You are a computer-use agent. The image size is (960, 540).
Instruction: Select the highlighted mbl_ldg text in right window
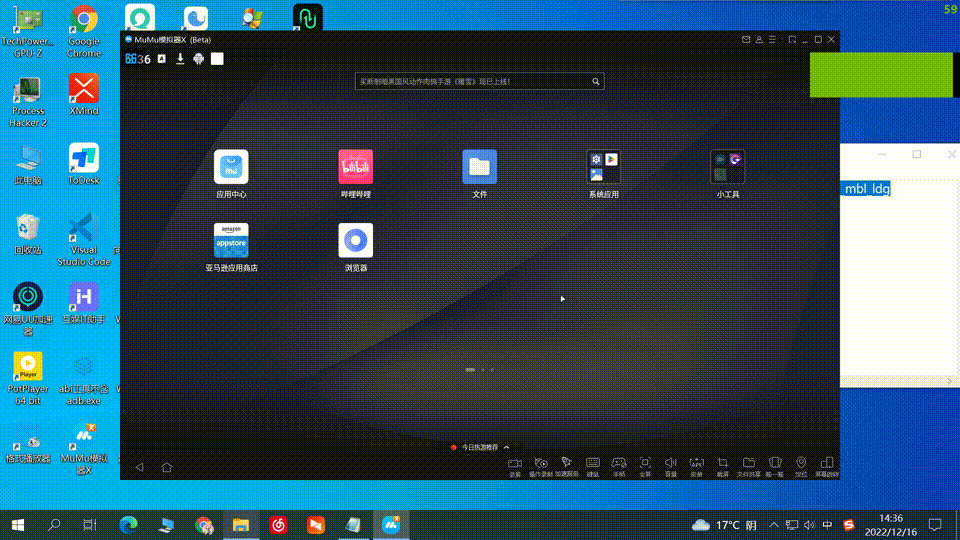[866, 189]
